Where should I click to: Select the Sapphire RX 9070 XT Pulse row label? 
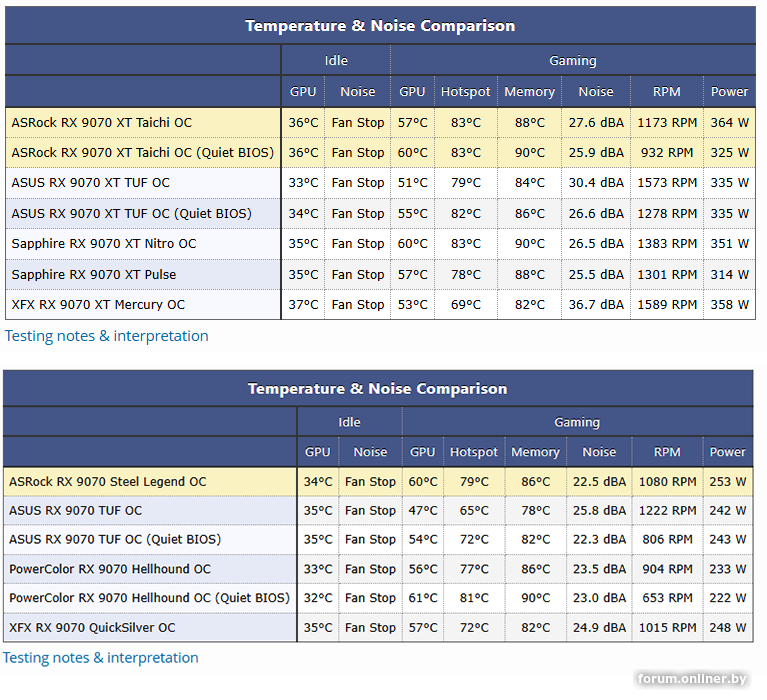(94, 275)
